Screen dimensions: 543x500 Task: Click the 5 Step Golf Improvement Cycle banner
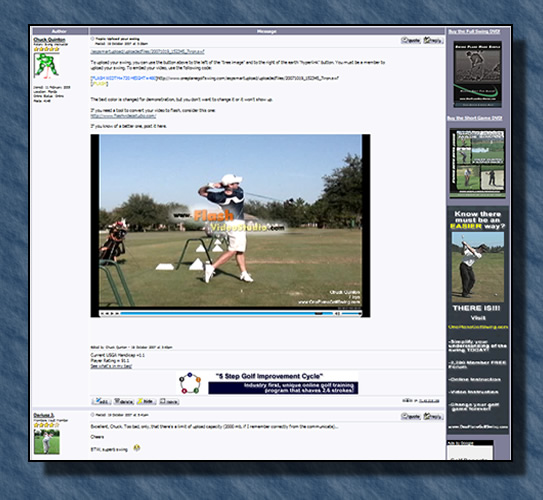click(x=267, y=383)
